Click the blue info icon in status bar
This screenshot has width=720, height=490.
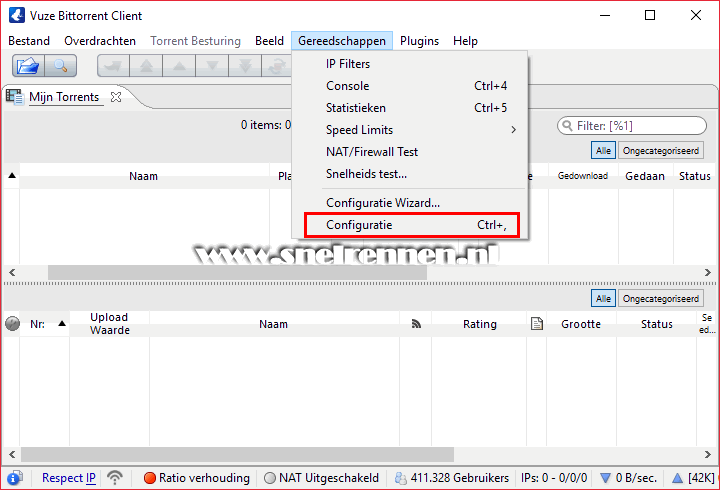(15, 478)
